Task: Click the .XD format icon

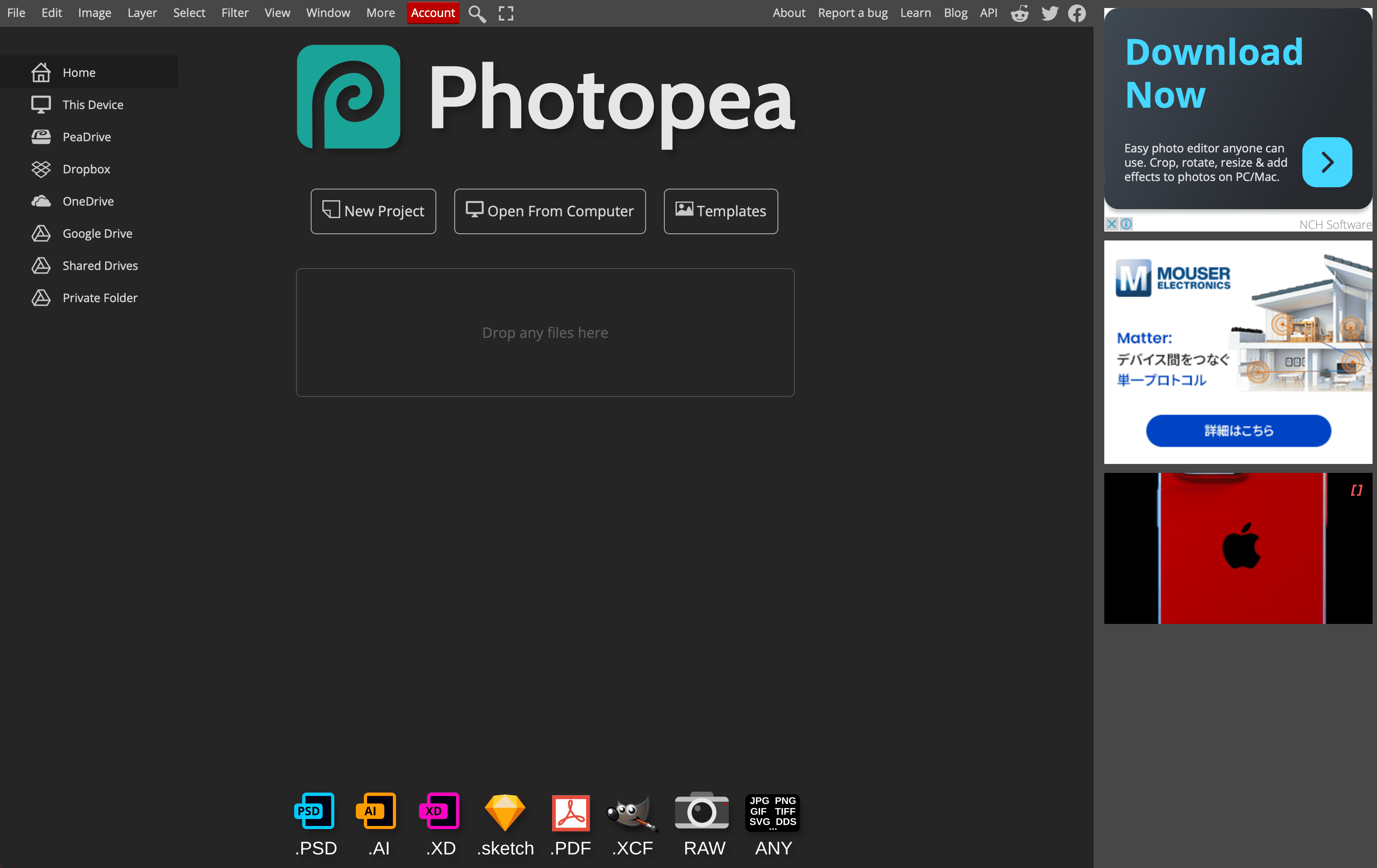Action: [x=439, y=811]
